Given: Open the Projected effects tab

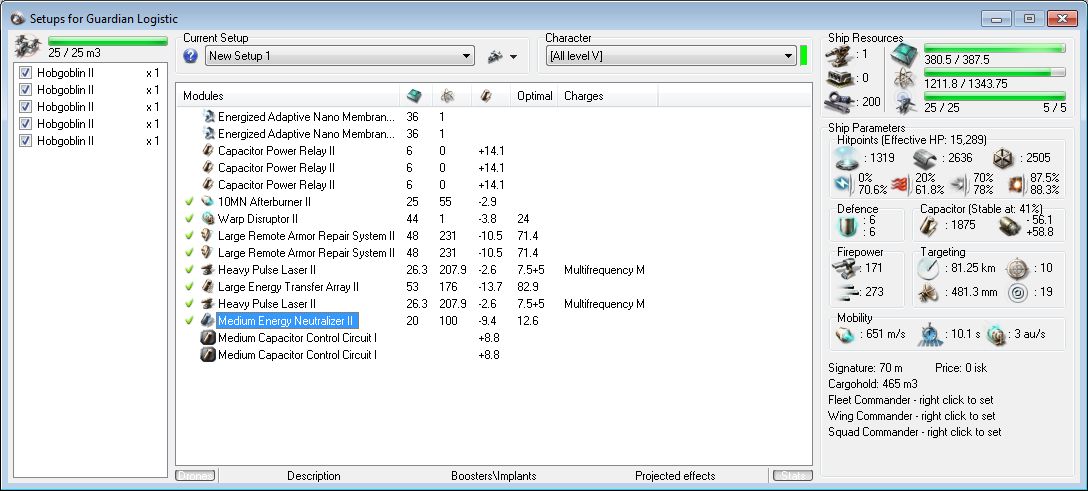Looking at the screenshot, I should click(675, 476).
